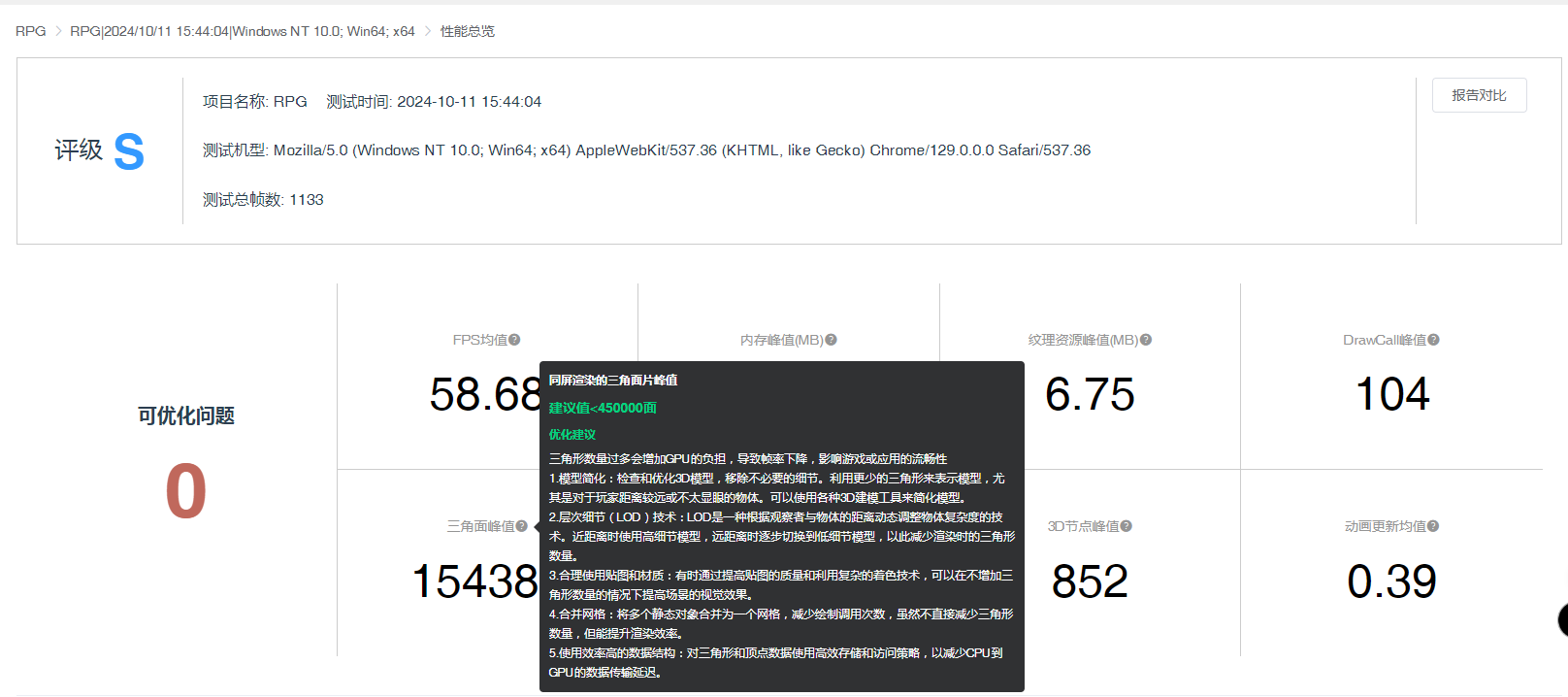Click the question mark beside 3D节点峰值
Screen dimensions: 1568x697
click(x=1127, y=526)
